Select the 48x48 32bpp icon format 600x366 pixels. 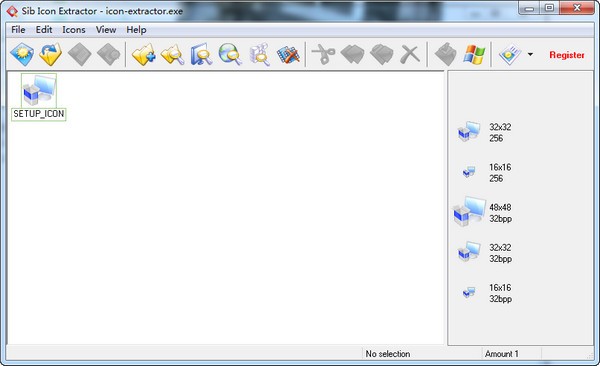[483, 212]
